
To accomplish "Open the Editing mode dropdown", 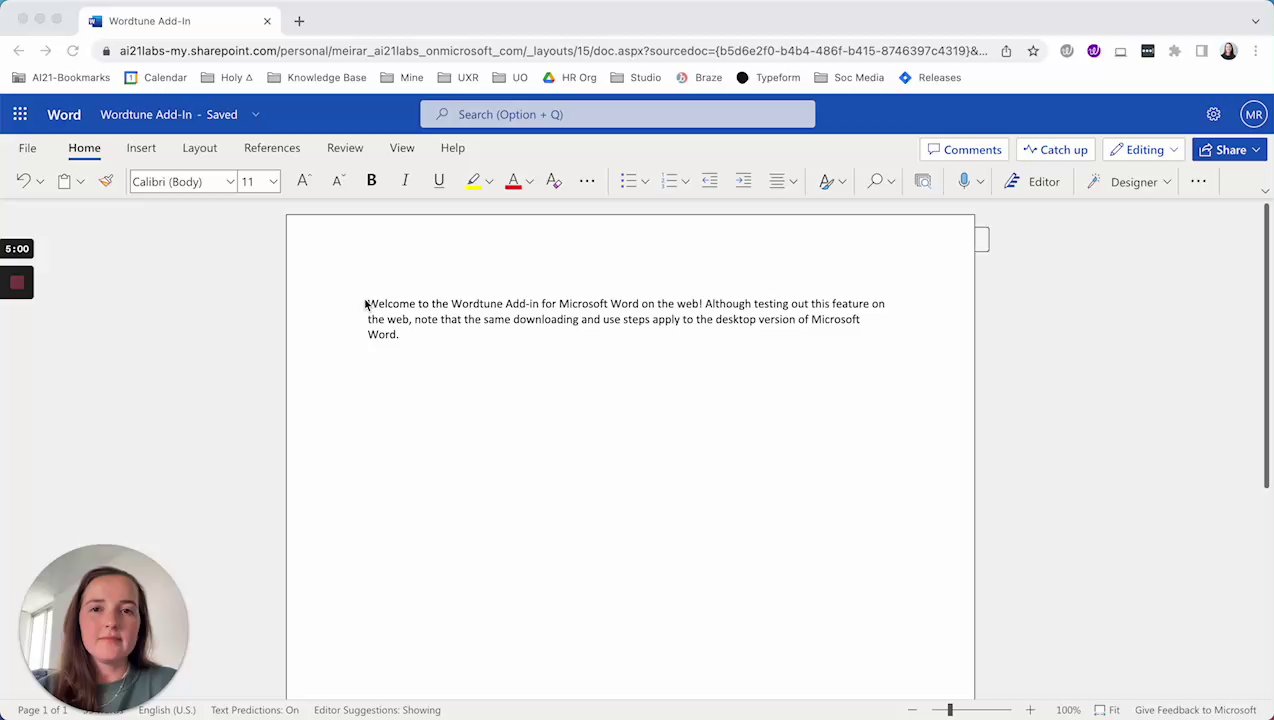I will tap(1144, 150).
